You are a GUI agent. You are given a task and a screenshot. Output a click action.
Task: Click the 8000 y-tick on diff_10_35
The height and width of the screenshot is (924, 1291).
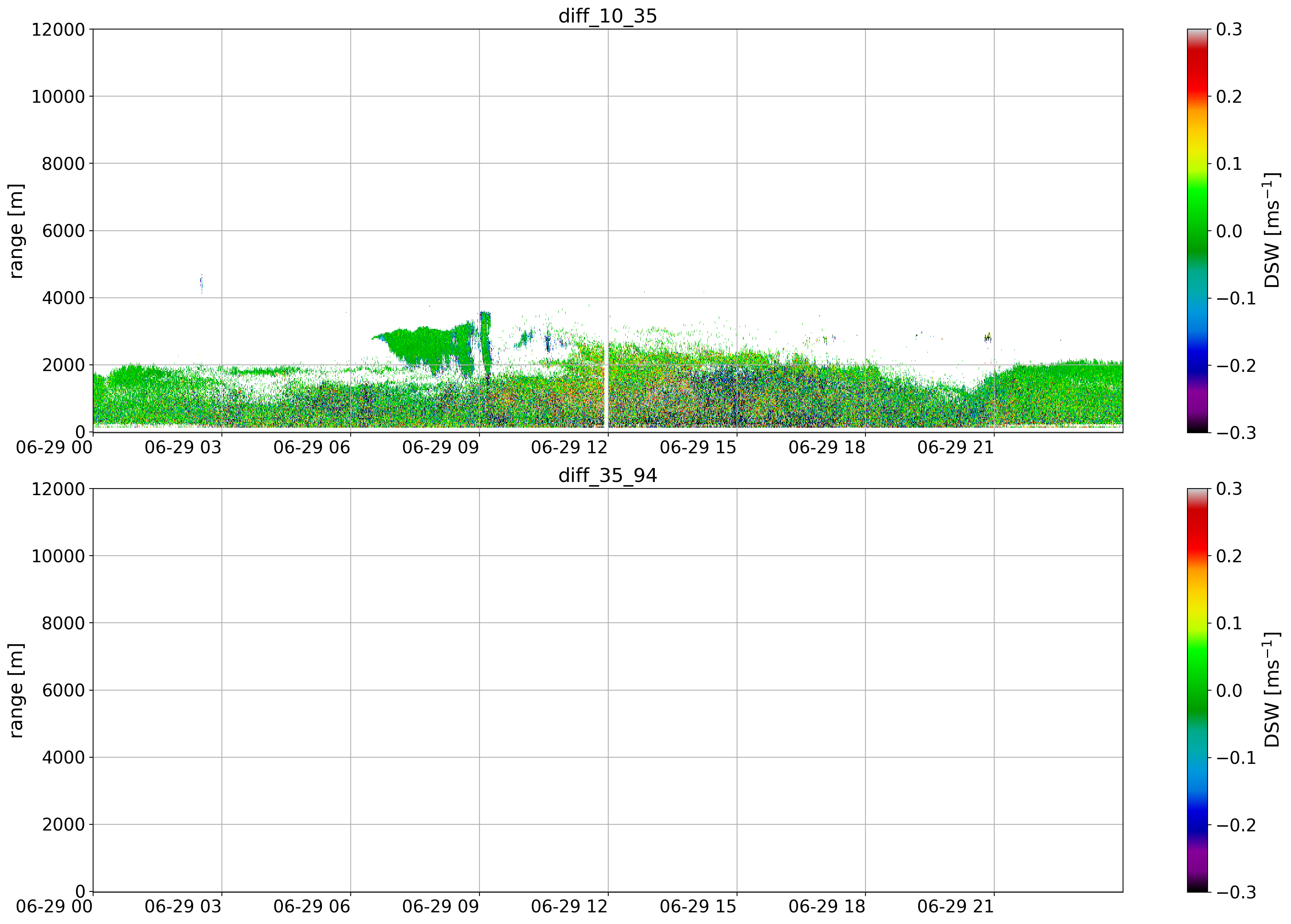pos(63,164)
